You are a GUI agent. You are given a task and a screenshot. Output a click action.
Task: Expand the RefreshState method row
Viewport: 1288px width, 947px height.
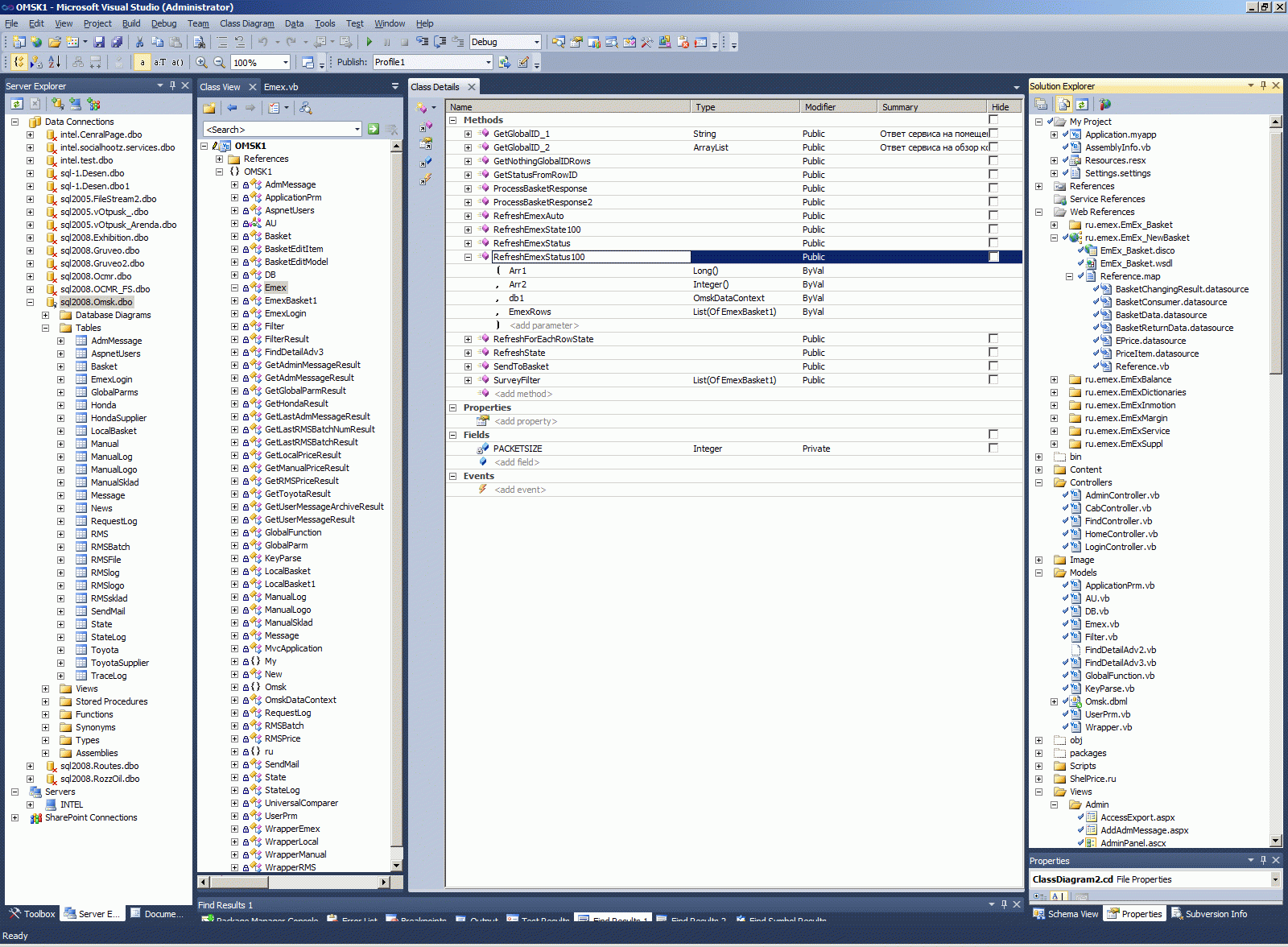(468, 353)
